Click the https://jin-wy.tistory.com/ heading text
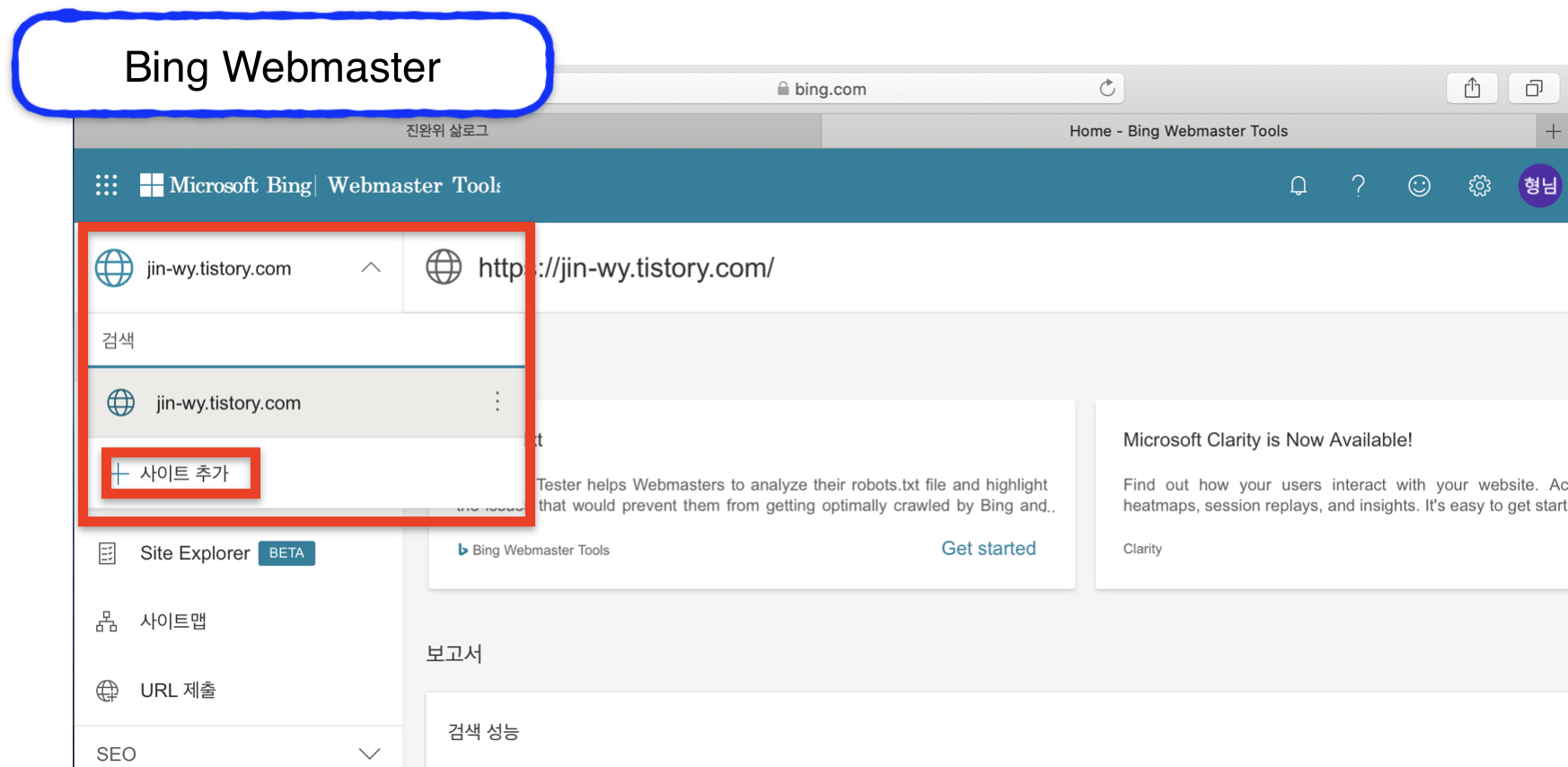The height and width of the screenshot is (767, 1568). tap(626, 268)
